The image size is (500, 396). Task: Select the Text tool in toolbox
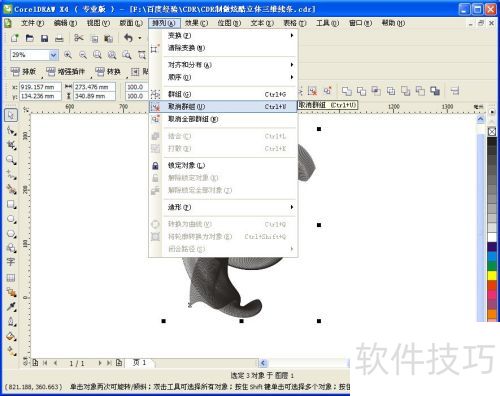[11, 262]
